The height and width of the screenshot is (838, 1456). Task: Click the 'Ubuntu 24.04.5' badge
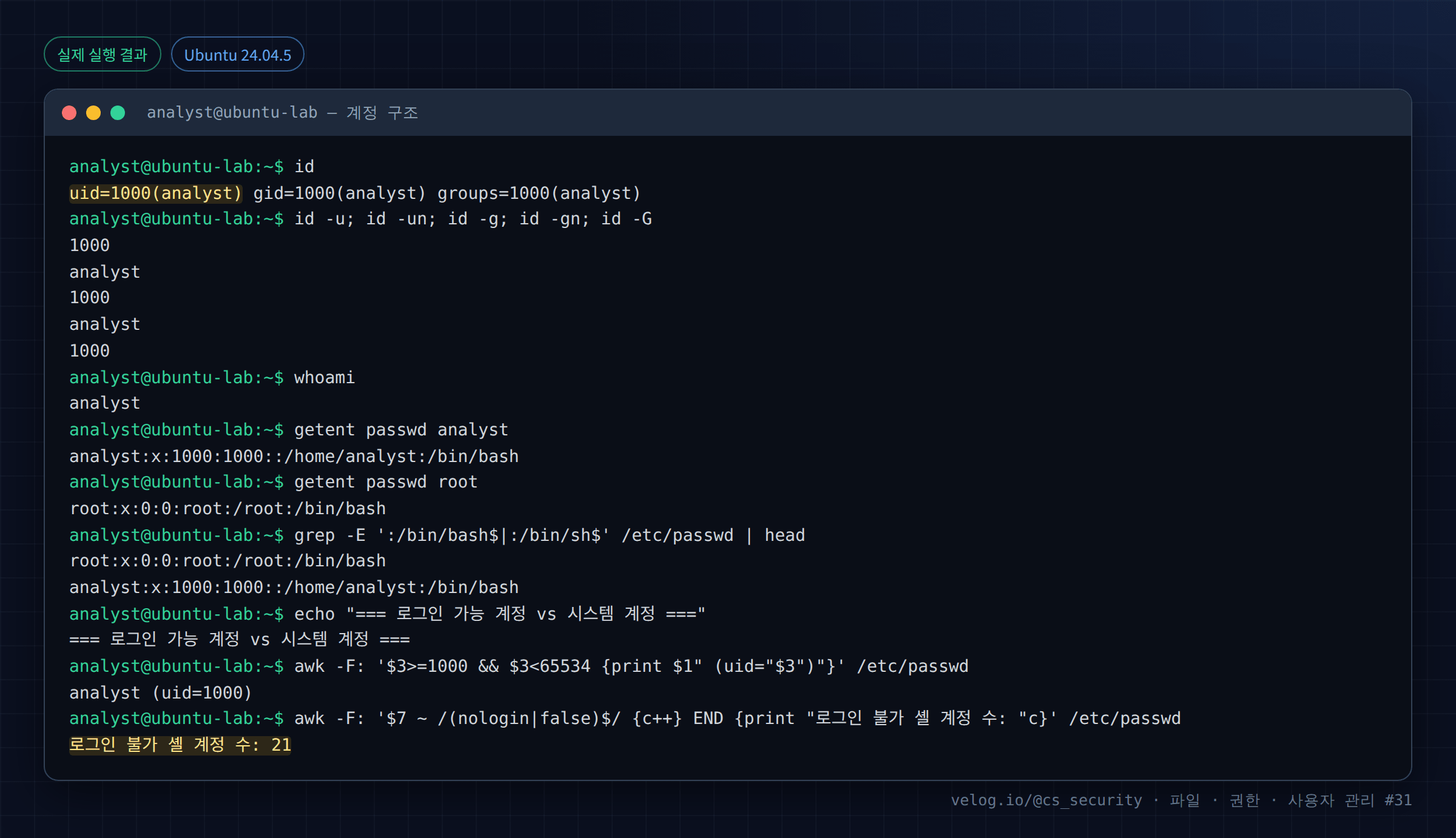point(238,55)
